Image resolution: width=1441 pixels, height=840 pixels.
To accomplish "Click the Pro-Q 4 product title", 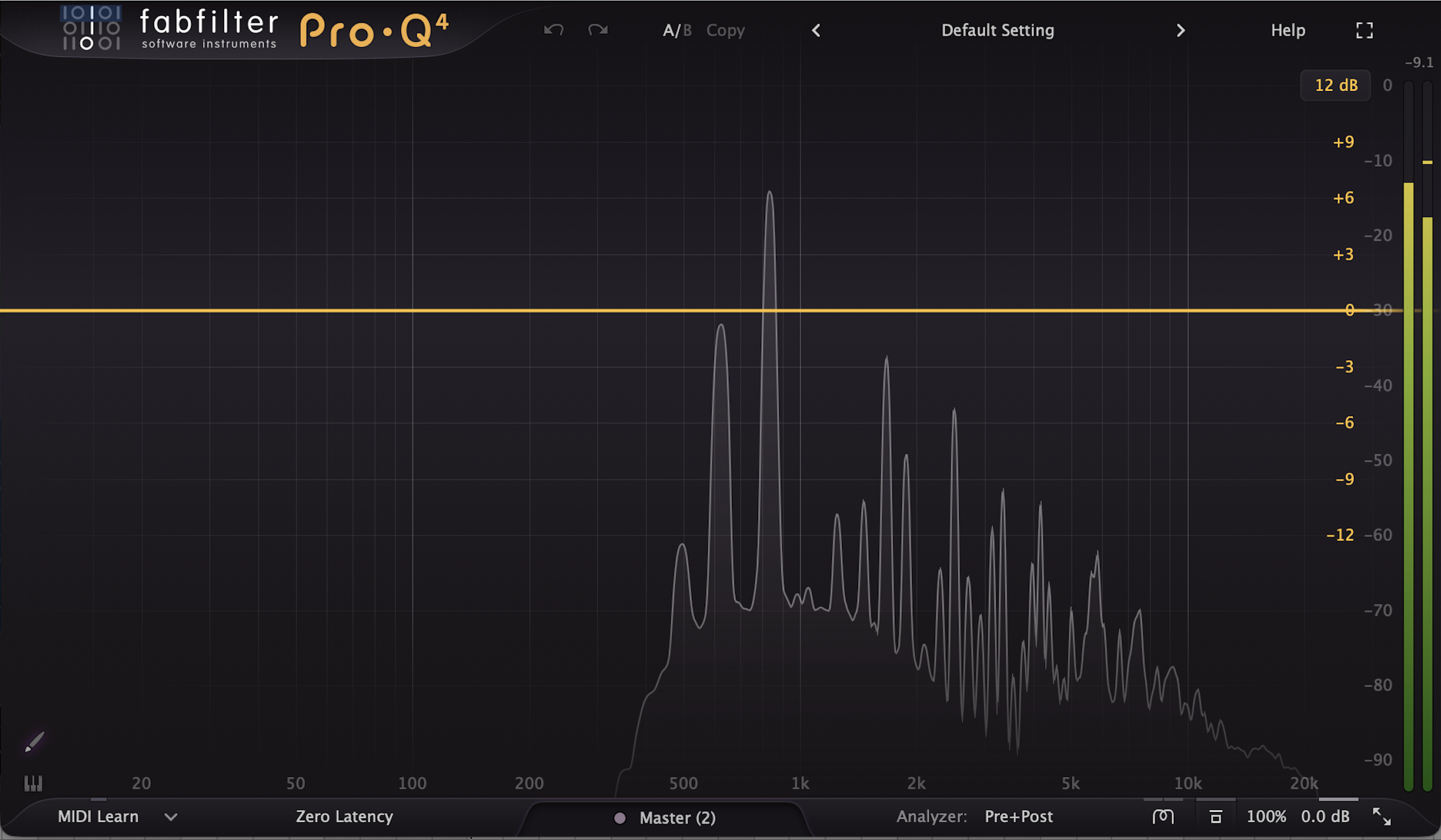I will click(374, 30).
